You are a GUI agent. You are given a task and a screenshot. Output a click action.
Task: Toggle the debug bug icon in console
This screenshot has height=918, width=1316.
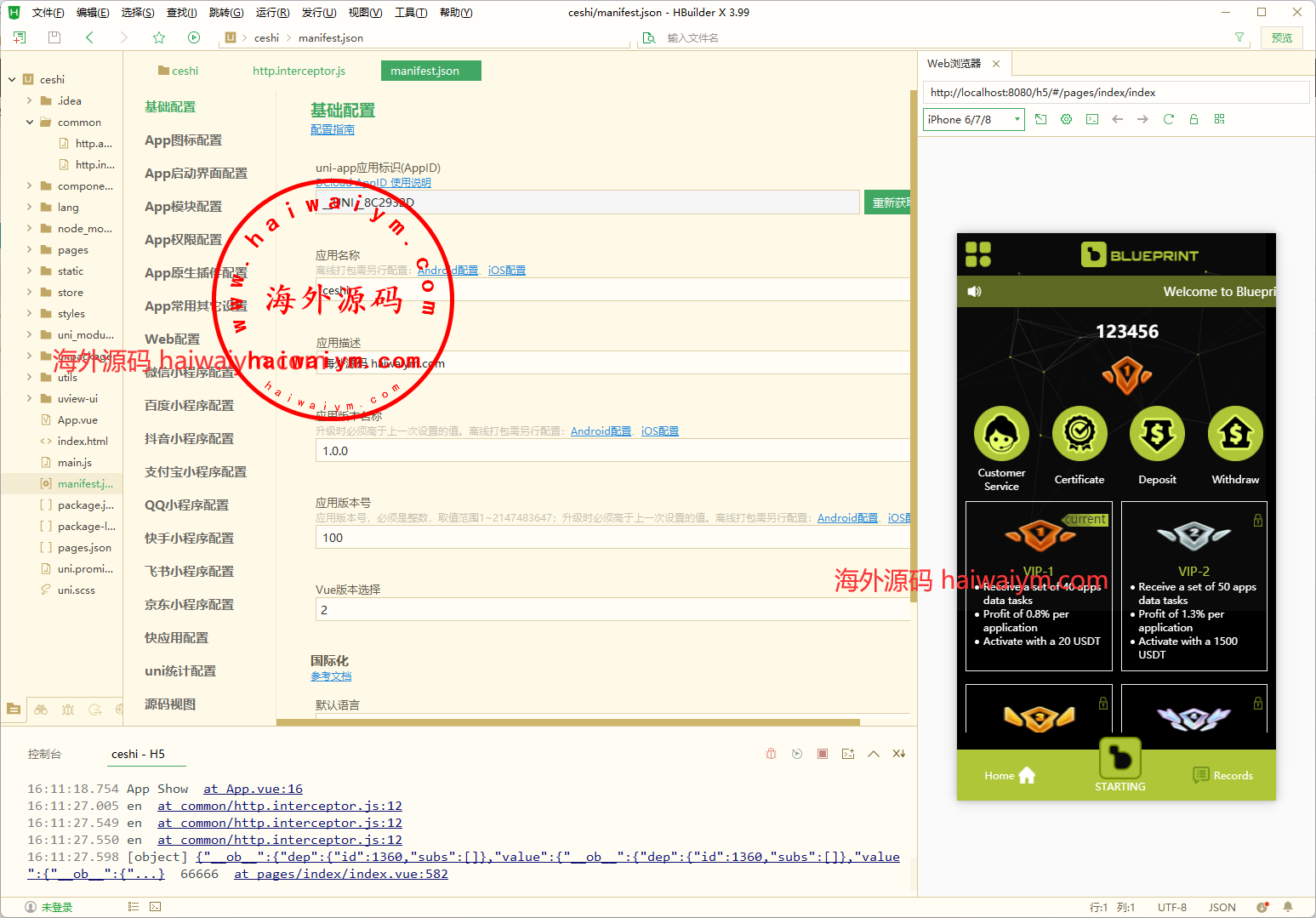(x=771, y=754)
